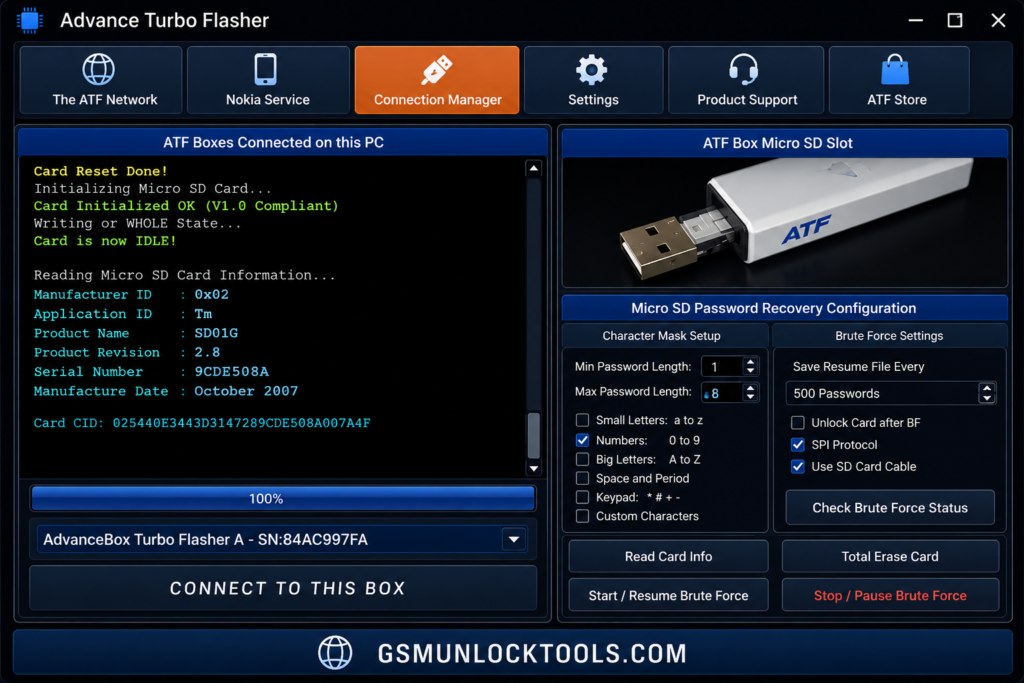Image resolution: width=1024 pixels, height=683 pixels.
Task: Click CONNECT TO THIS BOX button
Action: (x=283, y=588)
